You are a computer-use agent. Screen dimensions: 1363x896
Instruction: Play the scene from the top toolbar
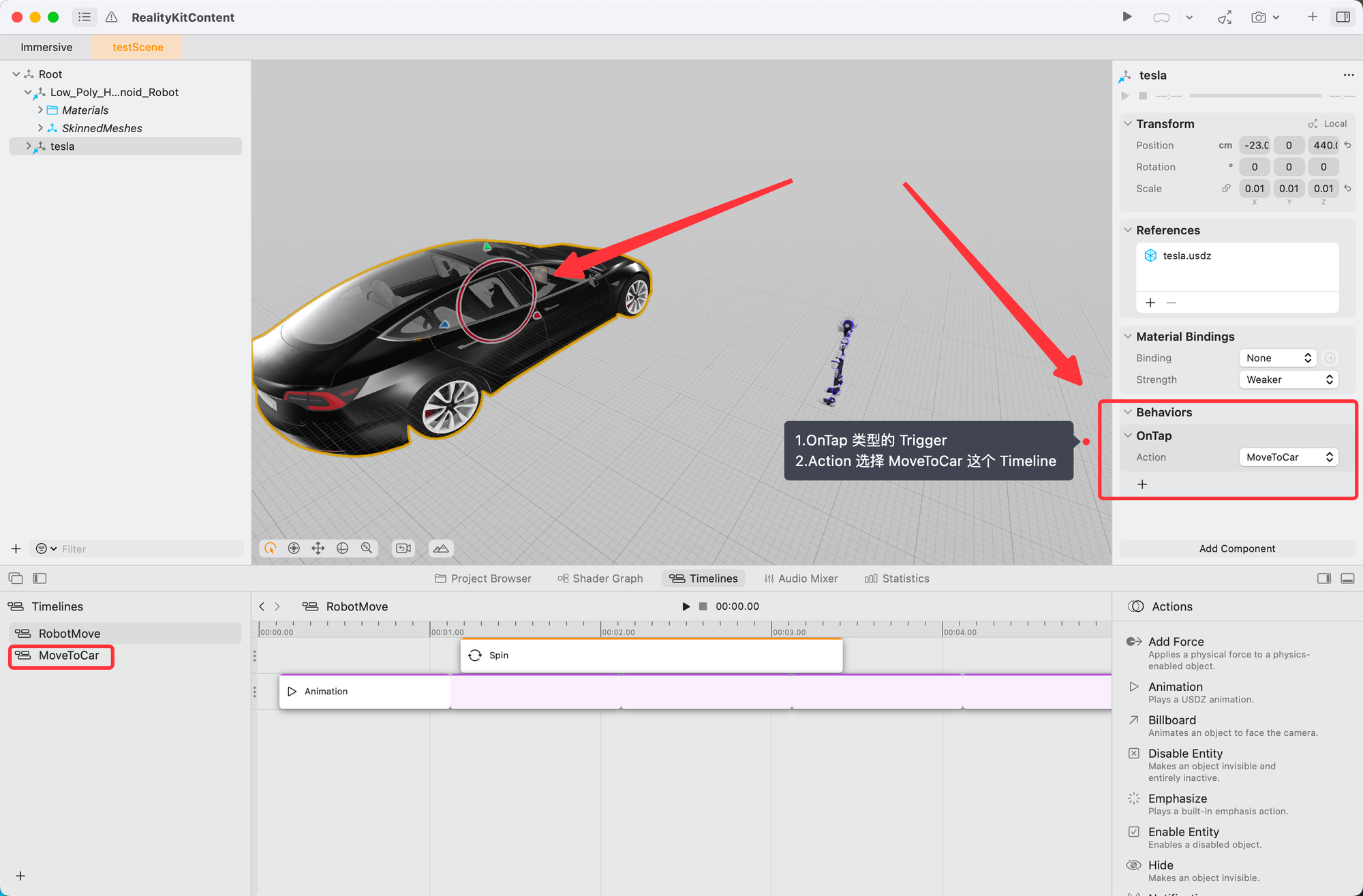click(1127, 17)
